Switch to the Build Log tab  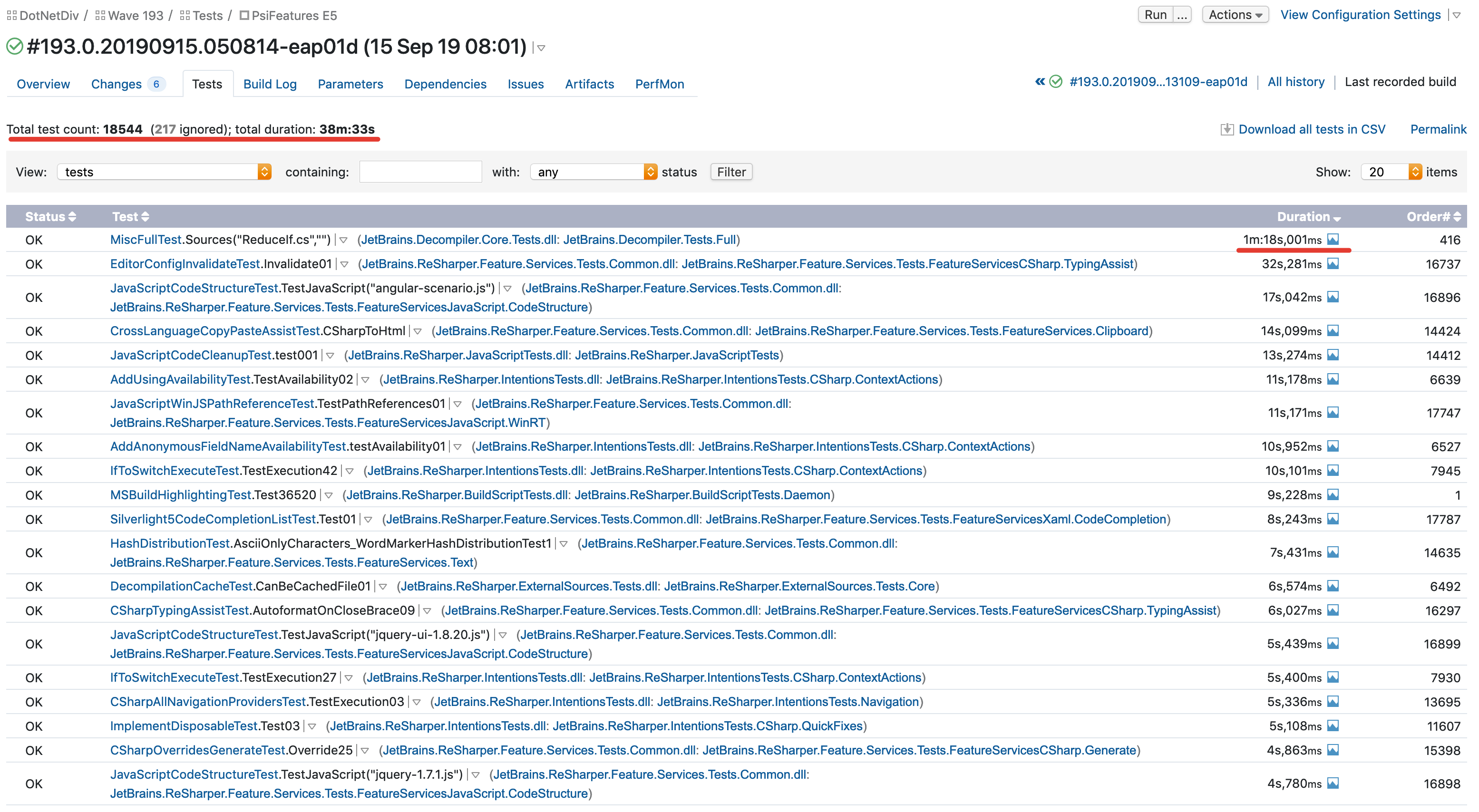(270, 84)
